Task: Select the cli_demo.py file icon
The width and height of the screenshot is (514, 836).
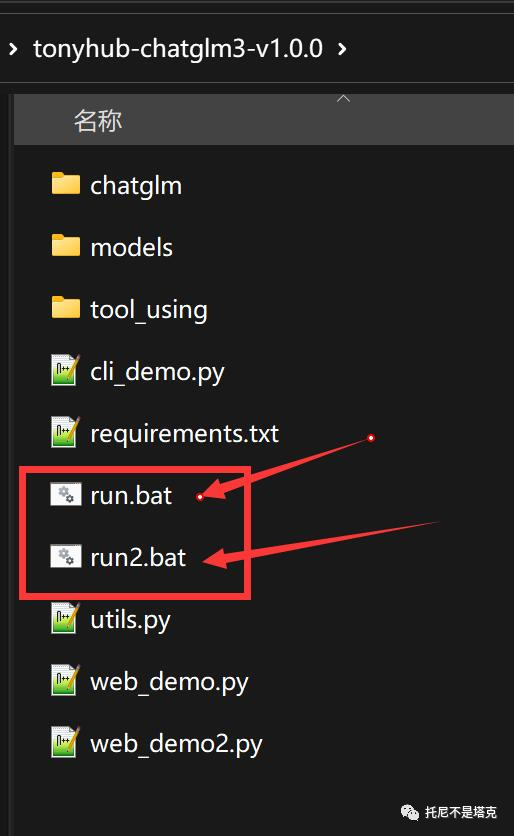Action: (x=66, y=369)
